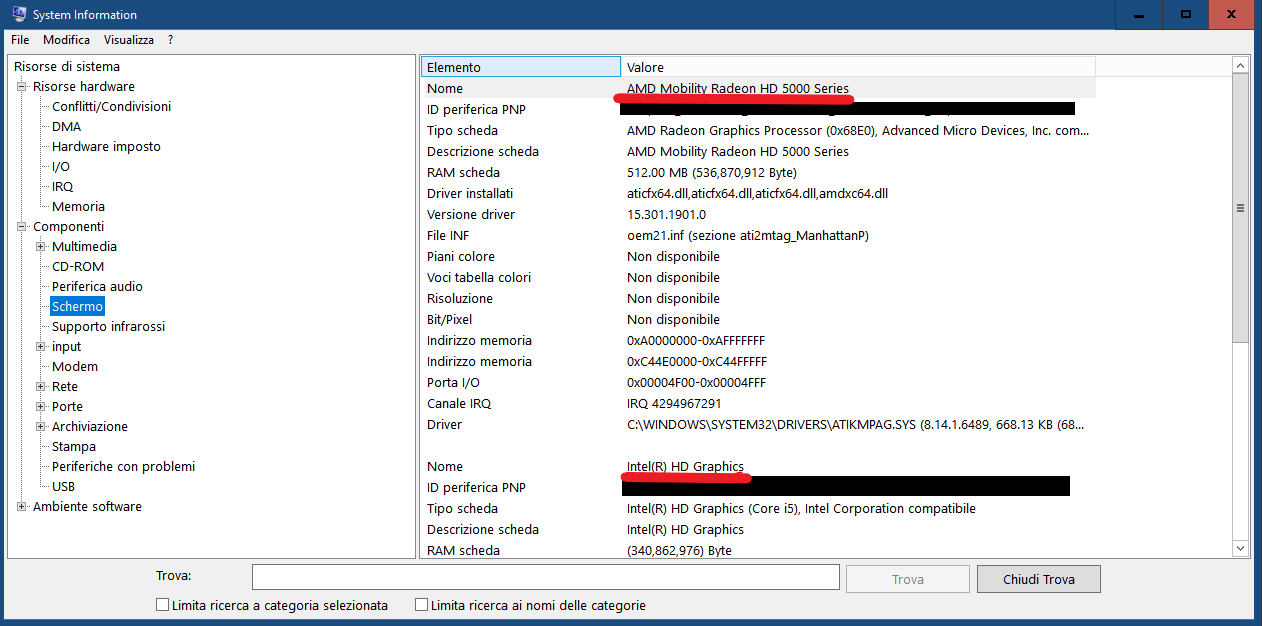Screen dimensions: 1262x626
Task: Click the Valore column header
Action: point(858,67)
